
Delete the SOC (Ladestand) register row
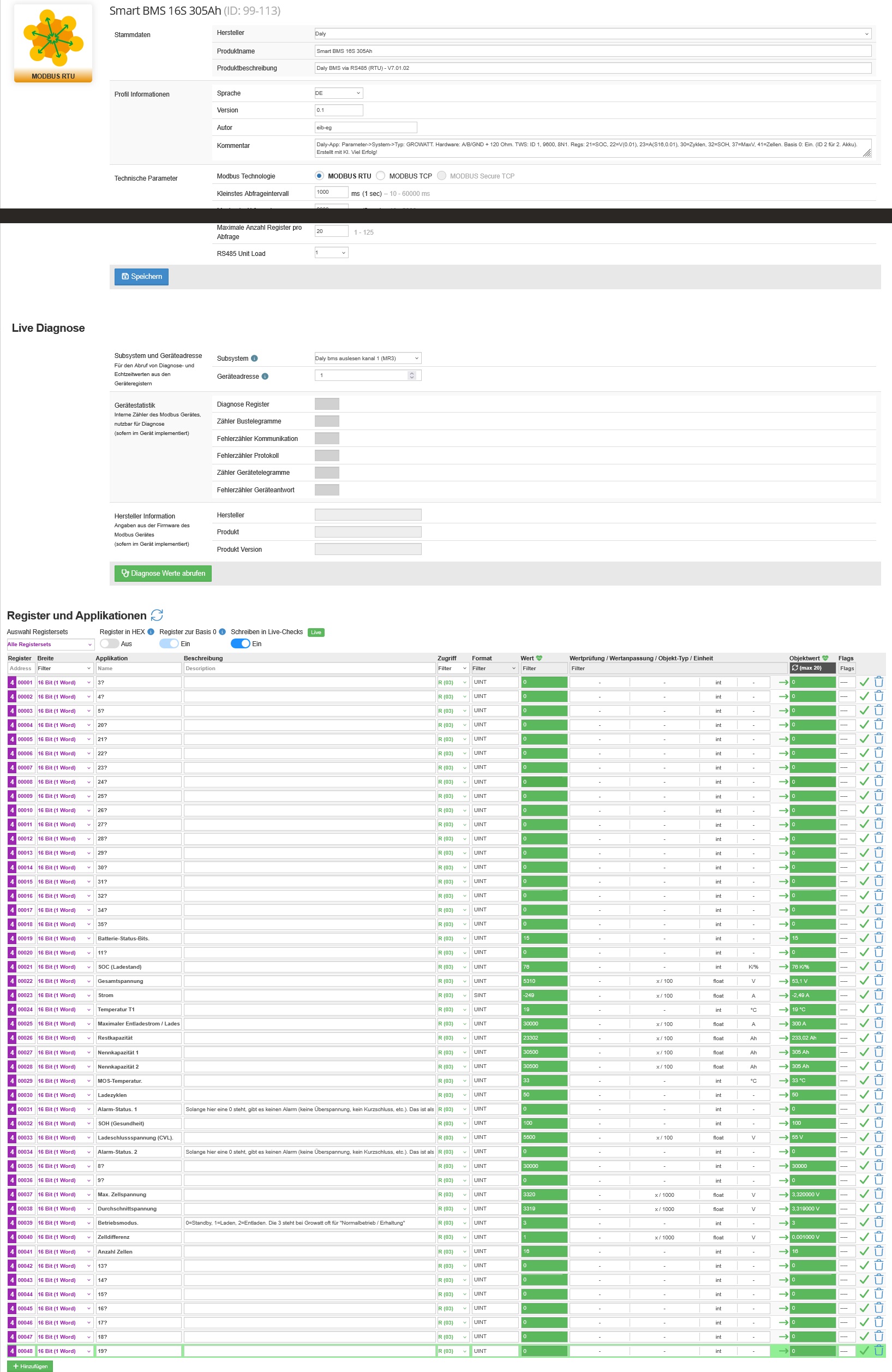coord(879,967)
